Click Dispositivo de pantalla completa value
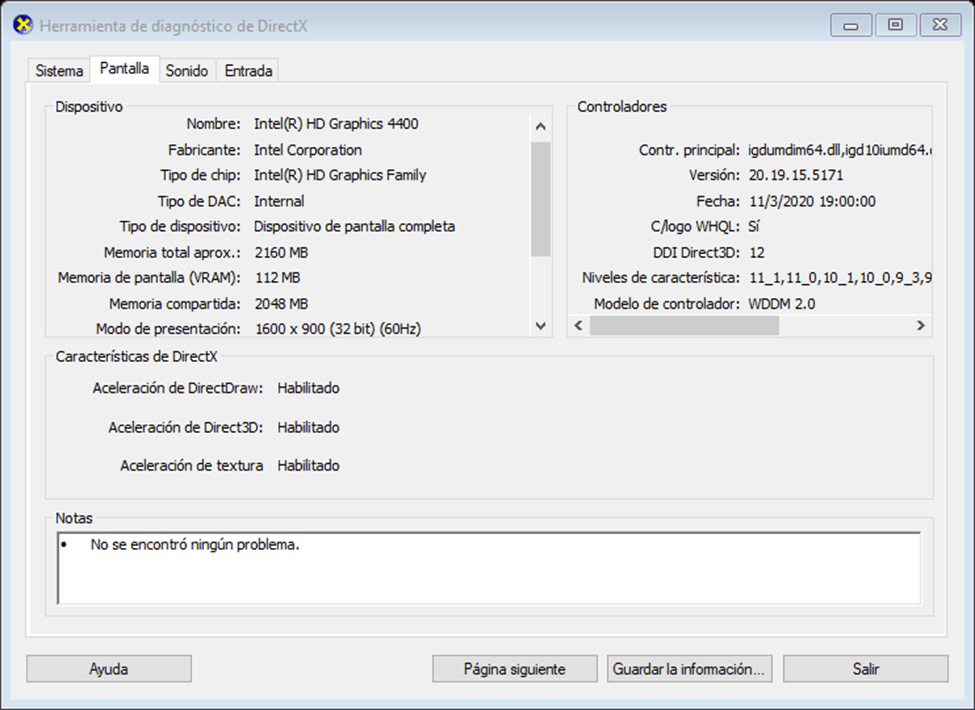975x710 pixels. click(354, 226)
